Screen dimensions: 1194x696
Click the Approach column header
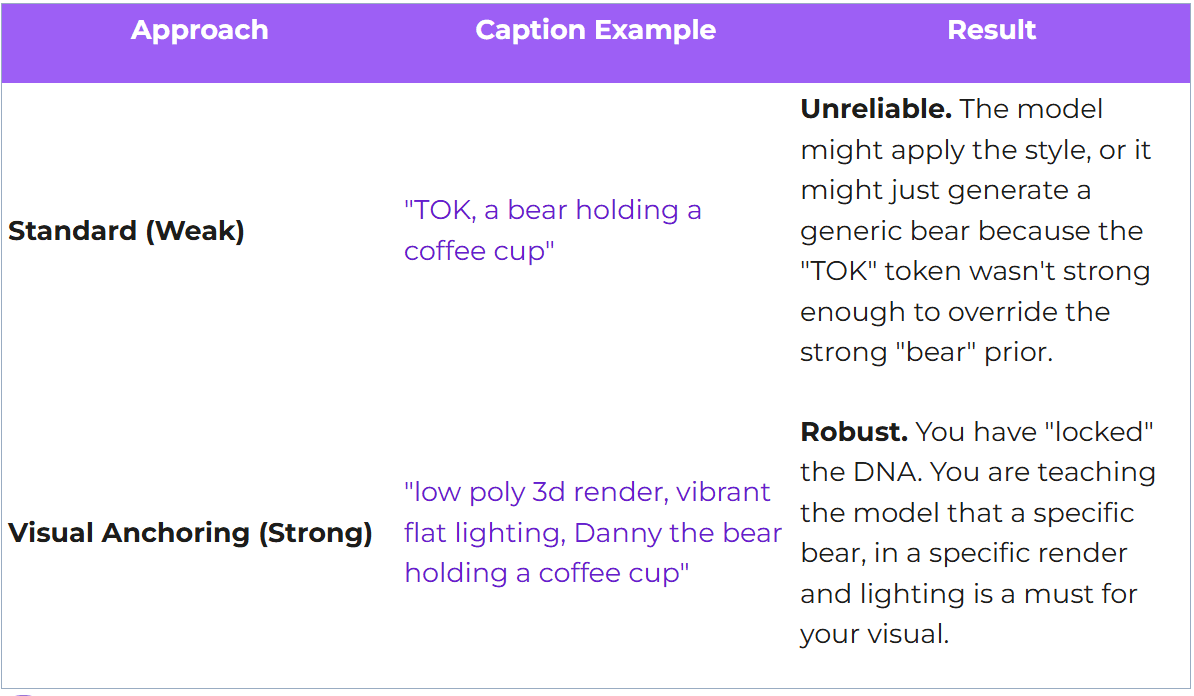pyautogui.click(x=199, y=30)
